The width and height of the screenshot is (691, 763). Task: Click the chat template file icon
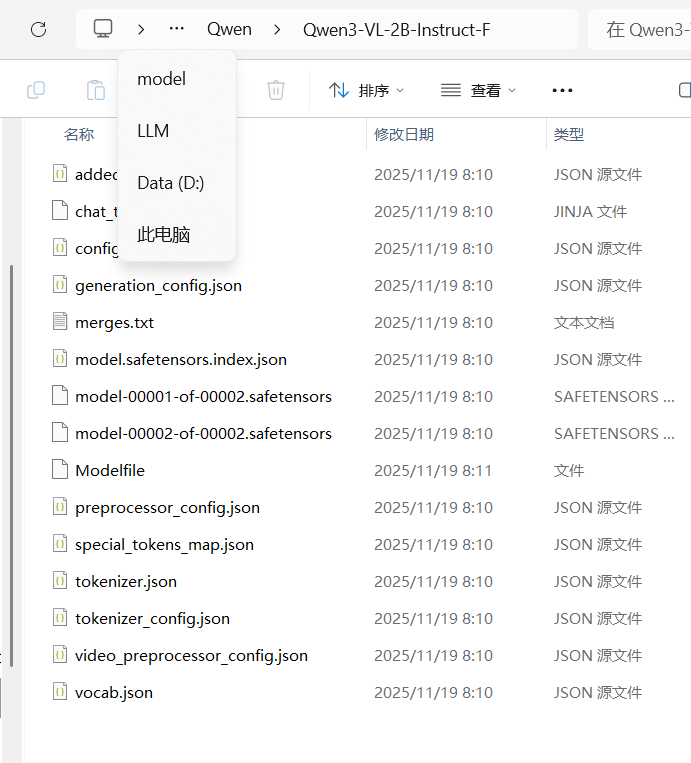click(x=60, y=210)
